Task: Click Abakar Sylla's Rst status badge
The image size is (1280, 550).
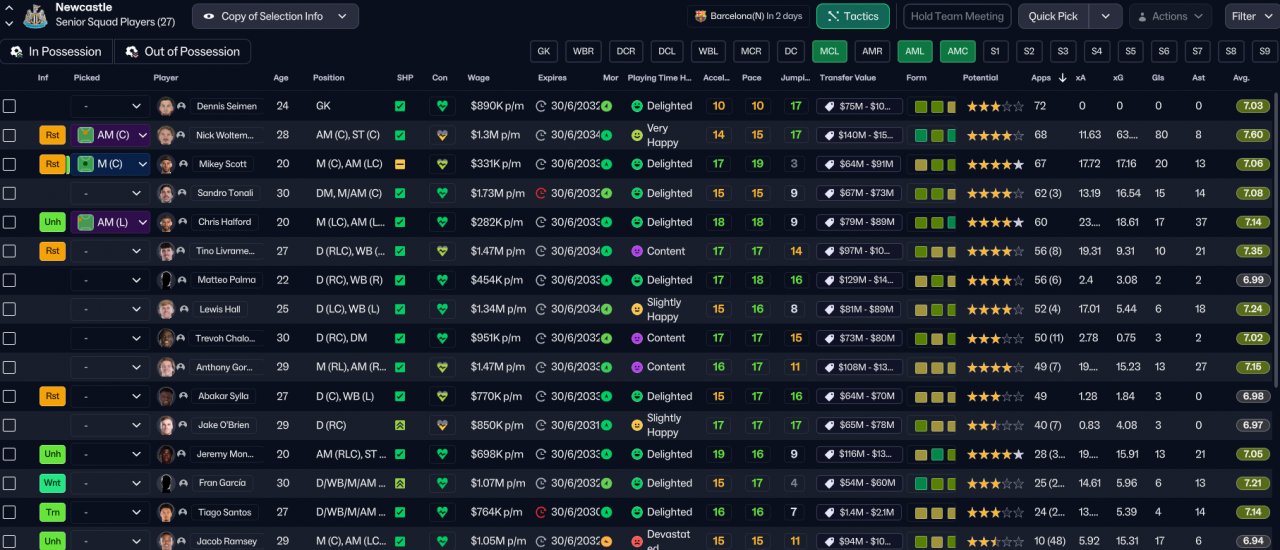Action: [53, 396]
